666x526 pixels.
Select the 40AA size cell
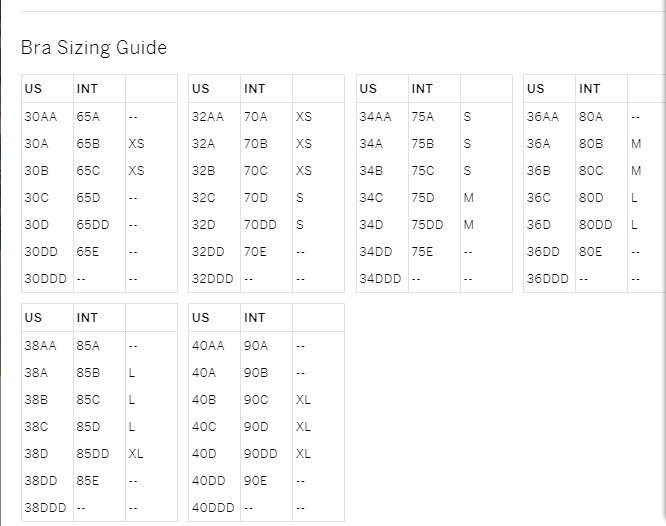coord(208,345)
